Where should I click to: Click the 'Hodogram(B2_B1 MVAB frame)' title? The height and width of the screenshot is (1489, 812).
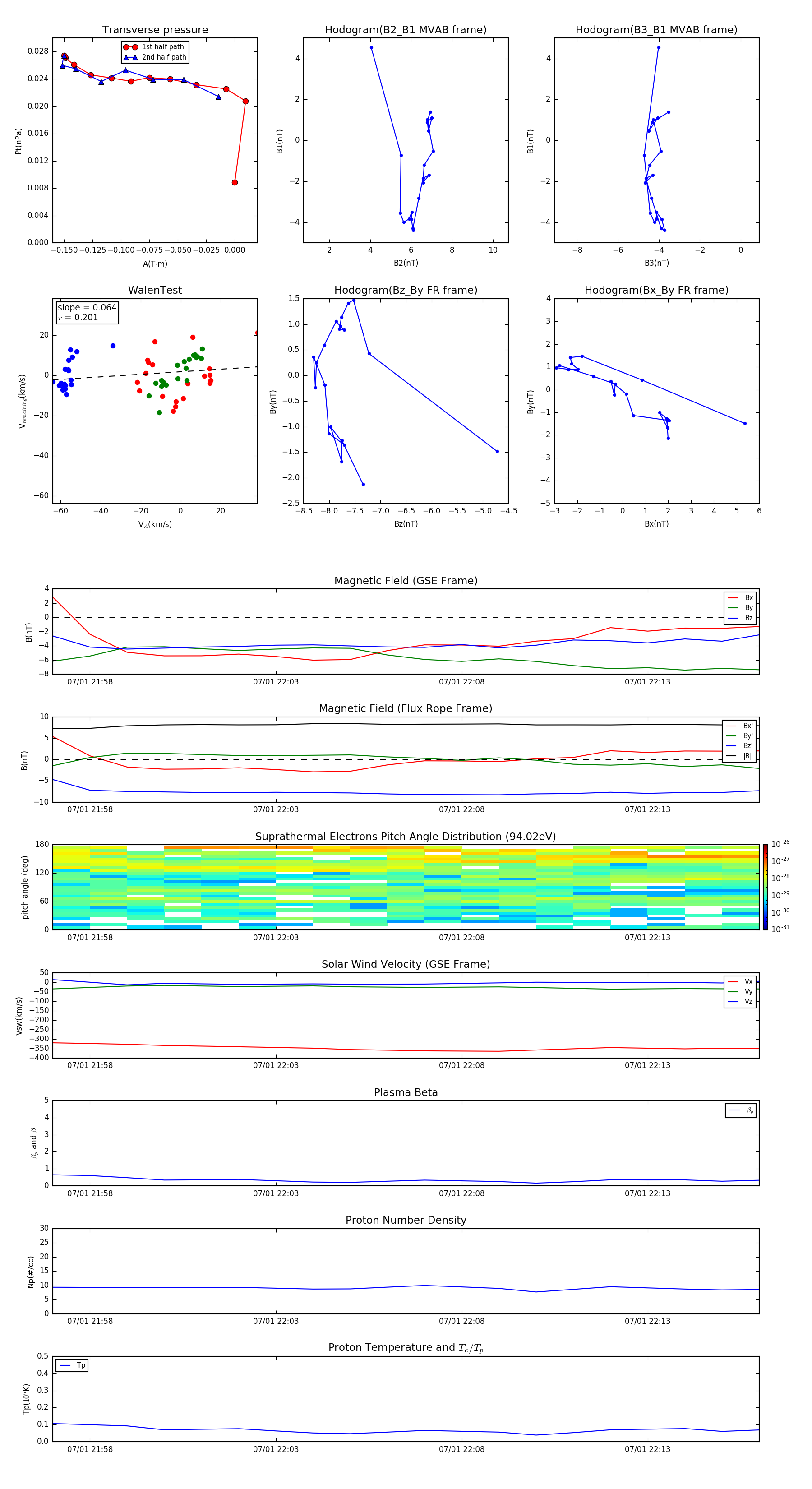click(x=406, y=29)
